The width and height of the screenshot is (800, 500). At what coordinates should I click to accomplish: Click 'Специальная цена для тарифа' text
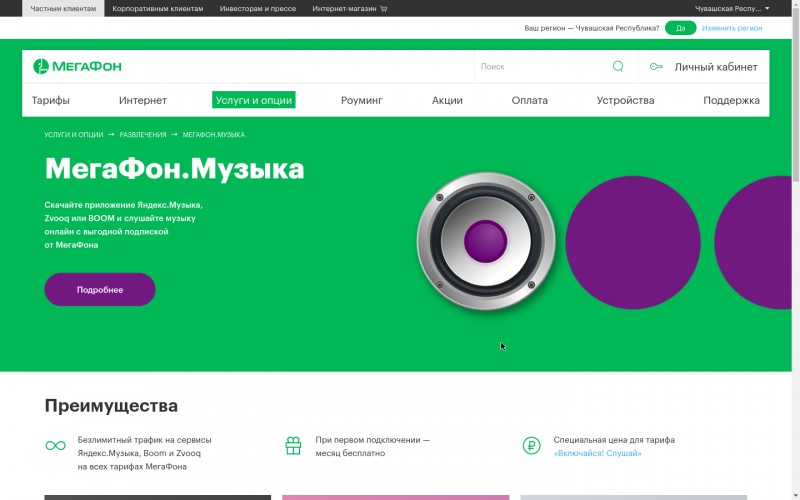point(614,440)
